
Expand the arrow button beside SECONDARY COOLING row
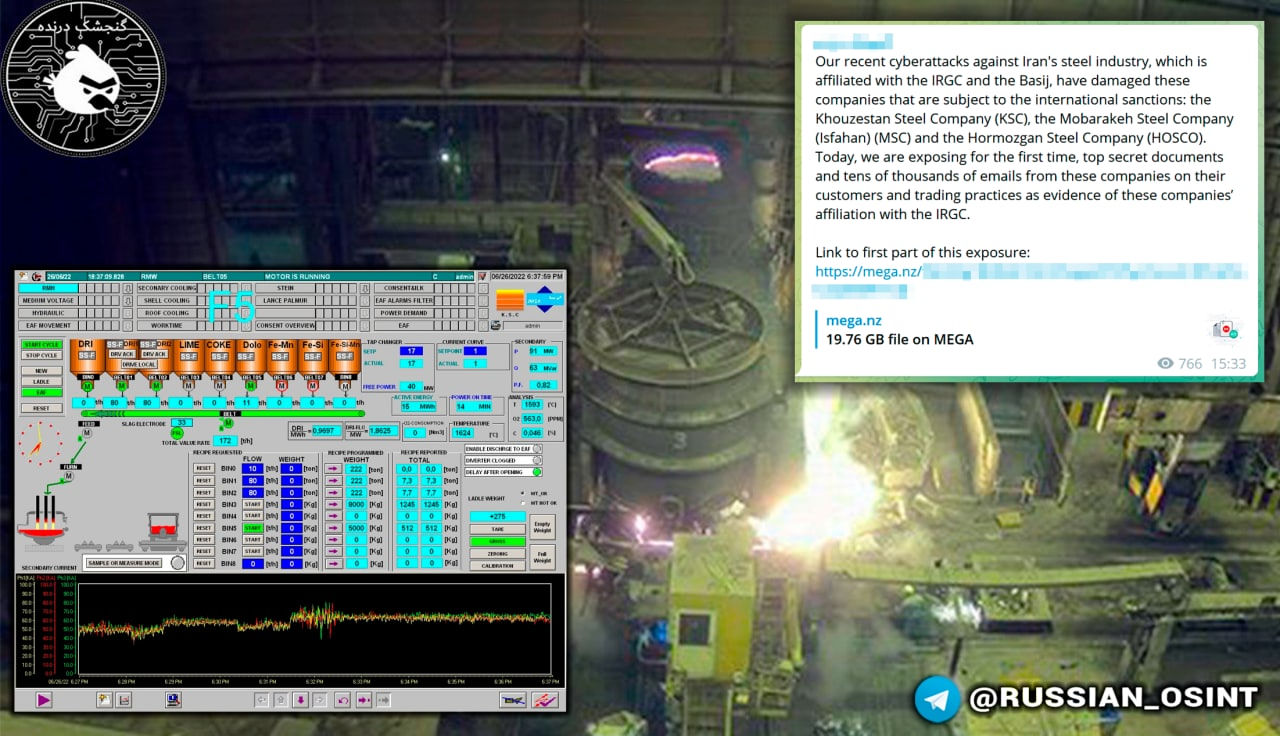click(246, 288)
